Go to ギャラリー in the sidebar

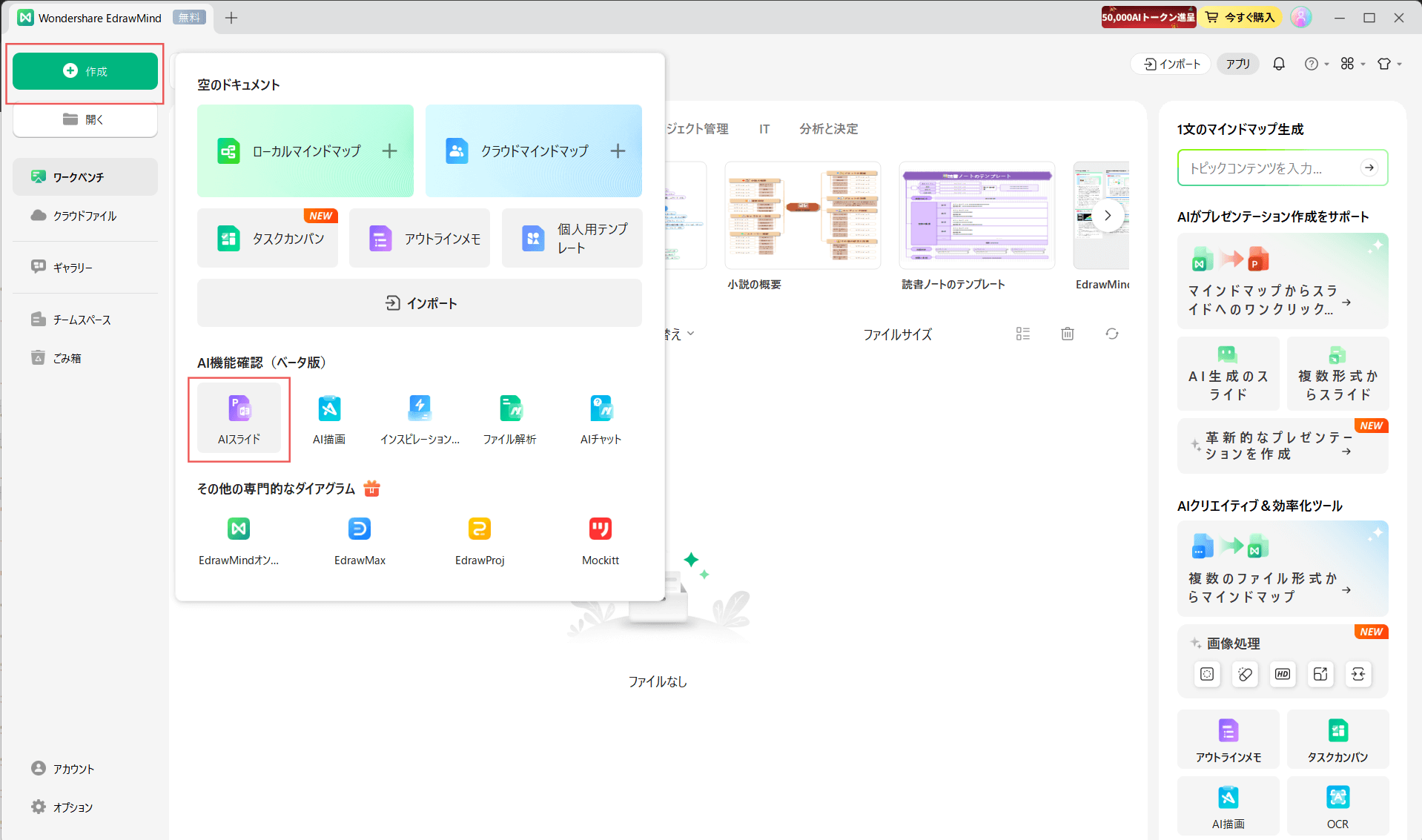85,267
